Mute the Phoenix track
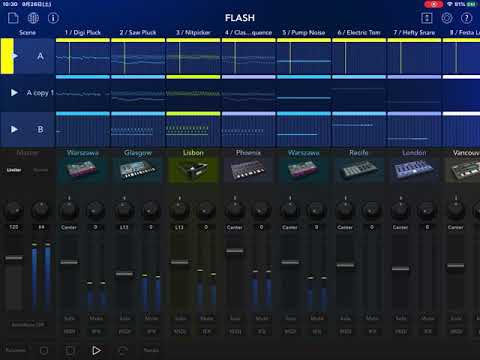Image resolution: width=480 pixels, height=360 pixels. click(262, 318)
